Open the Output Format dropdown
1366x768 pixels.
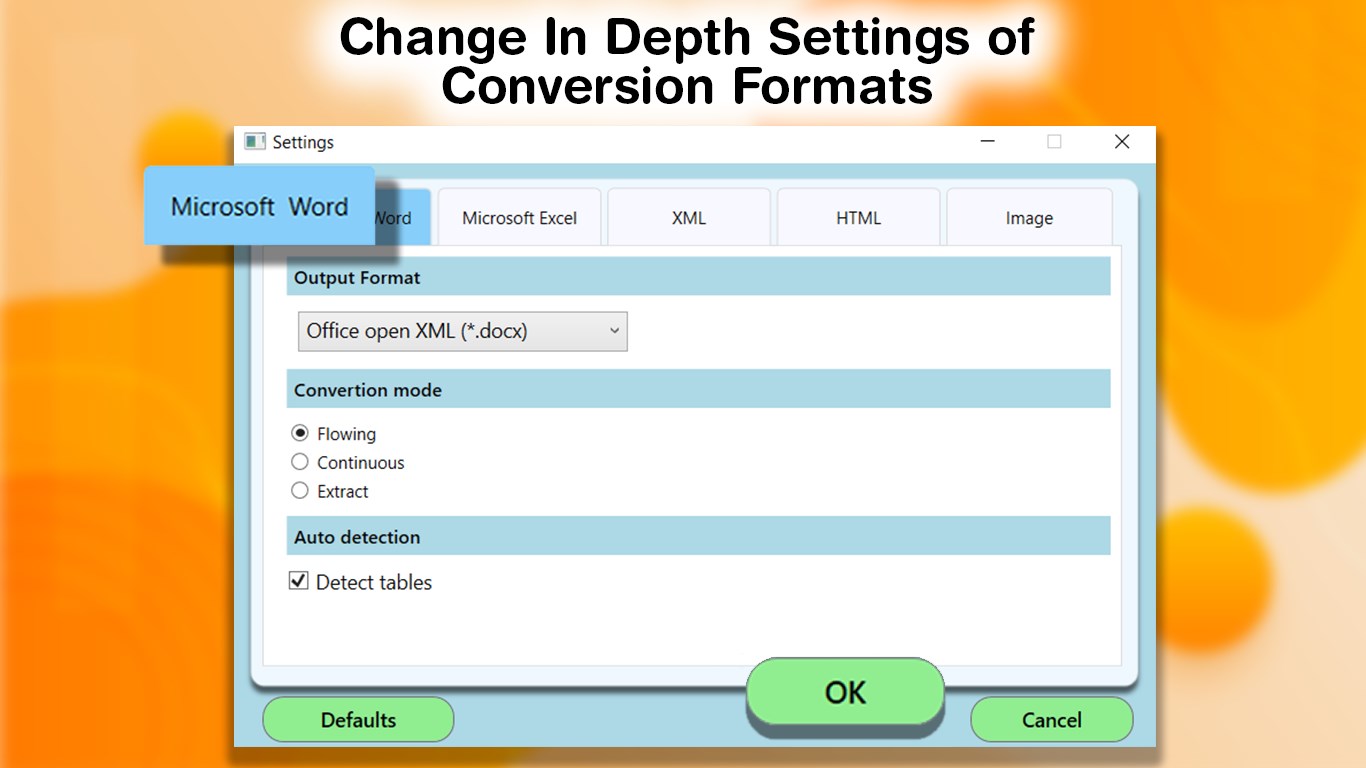462,331
